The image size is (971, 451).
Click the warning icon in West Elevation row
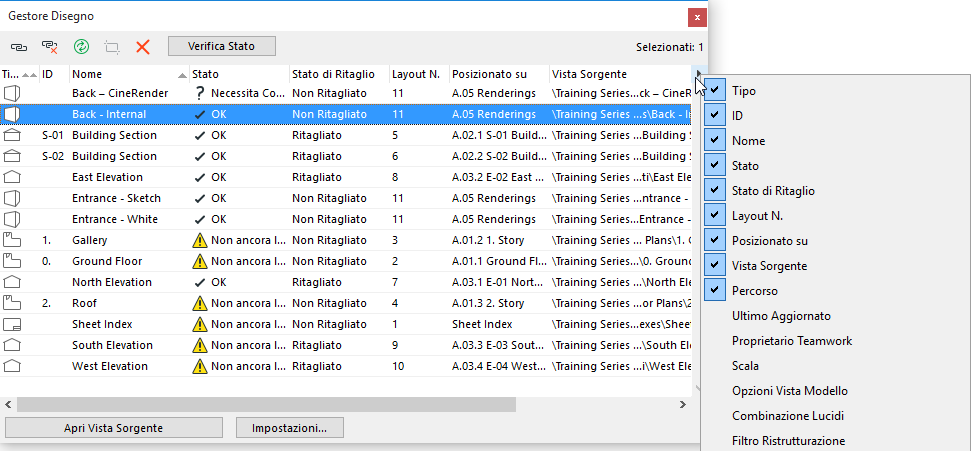199,366
